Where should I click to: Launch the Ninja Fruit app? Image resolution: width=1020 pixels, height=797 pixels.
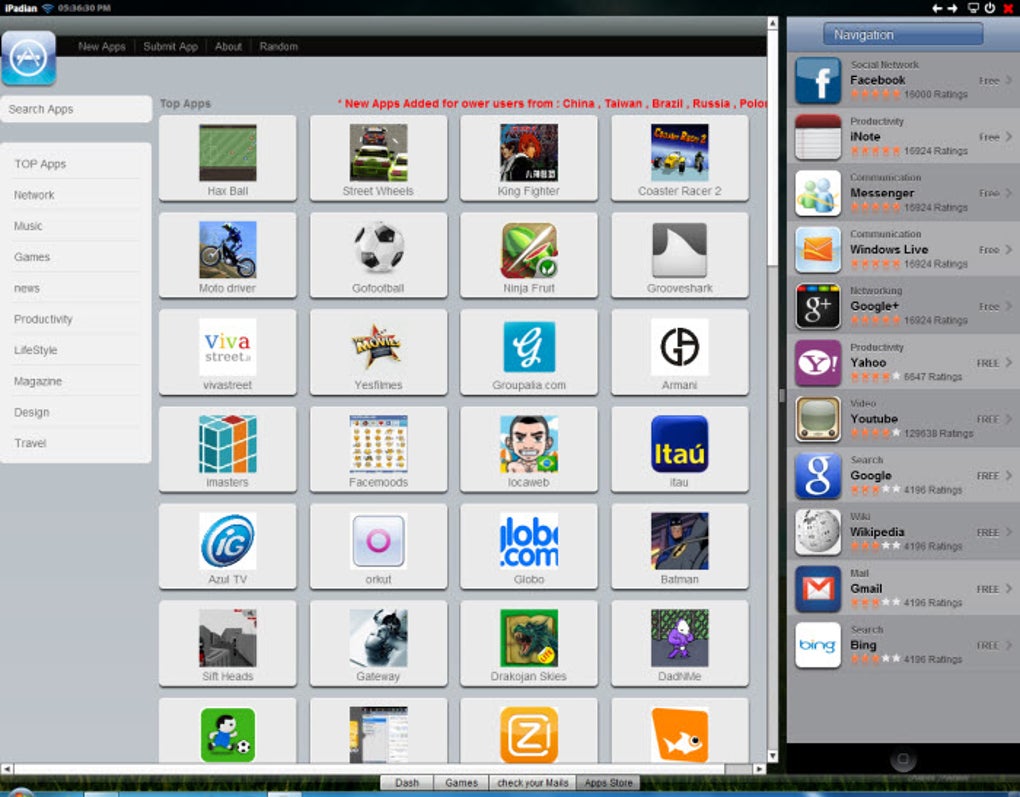529,255
